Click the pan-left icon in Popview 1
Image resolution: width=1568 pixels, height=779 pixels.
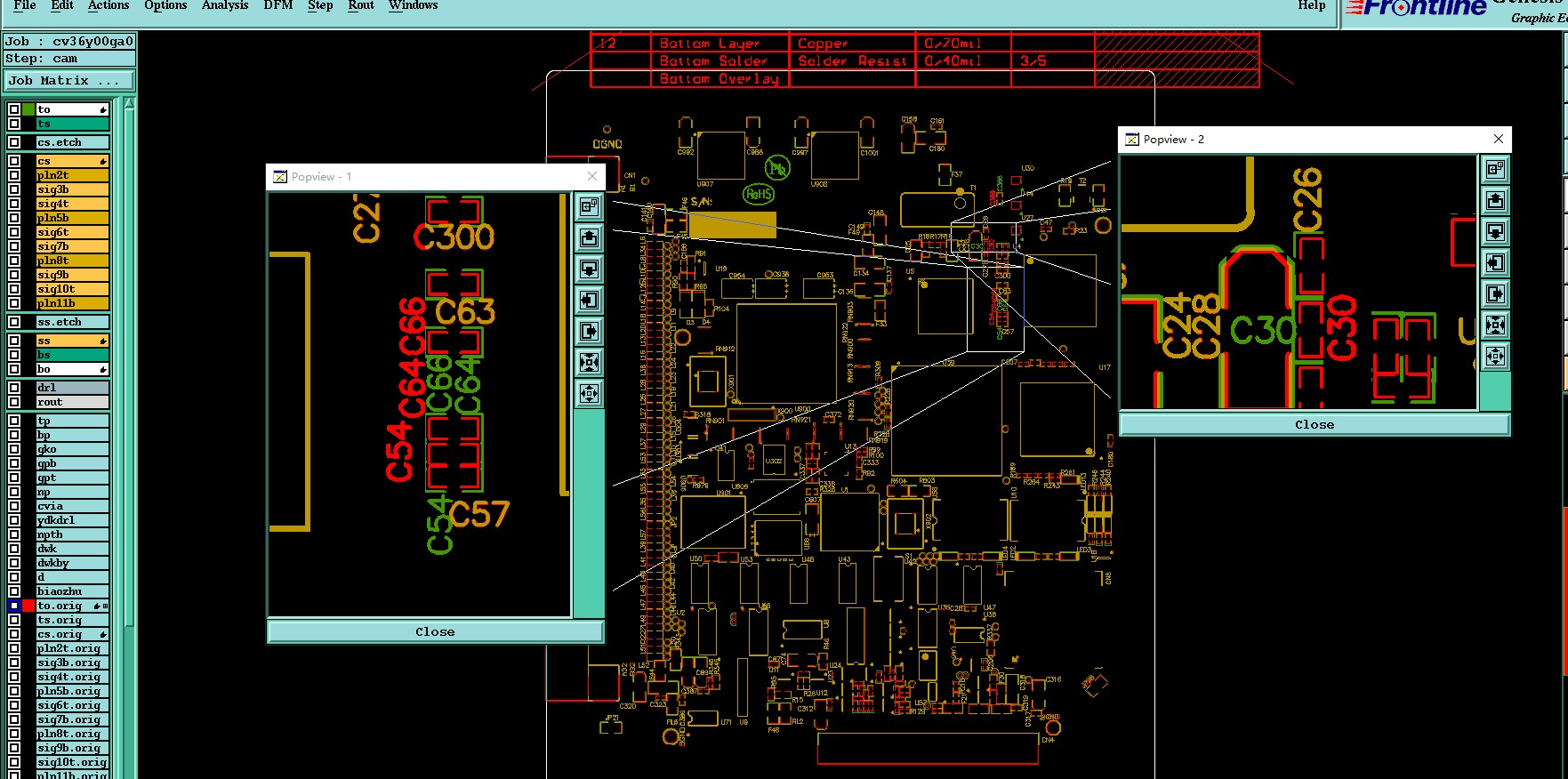coord(589,301)
